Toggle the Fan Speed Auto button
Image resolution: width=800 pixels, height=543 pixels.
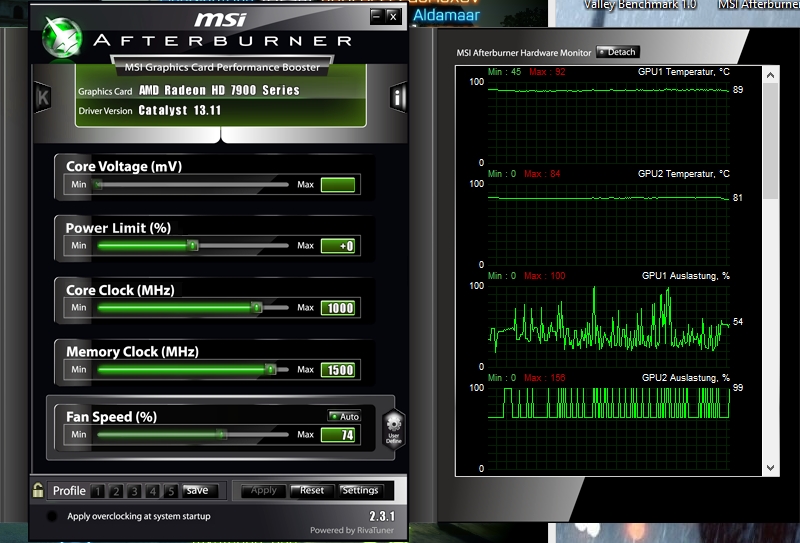344,416
